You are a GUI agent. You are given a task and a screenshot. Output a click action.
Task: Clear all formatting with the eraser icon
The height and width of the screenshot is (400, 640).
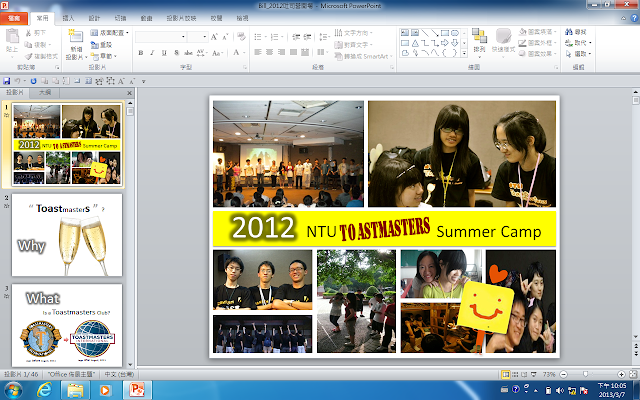click(x=241, y=37)
